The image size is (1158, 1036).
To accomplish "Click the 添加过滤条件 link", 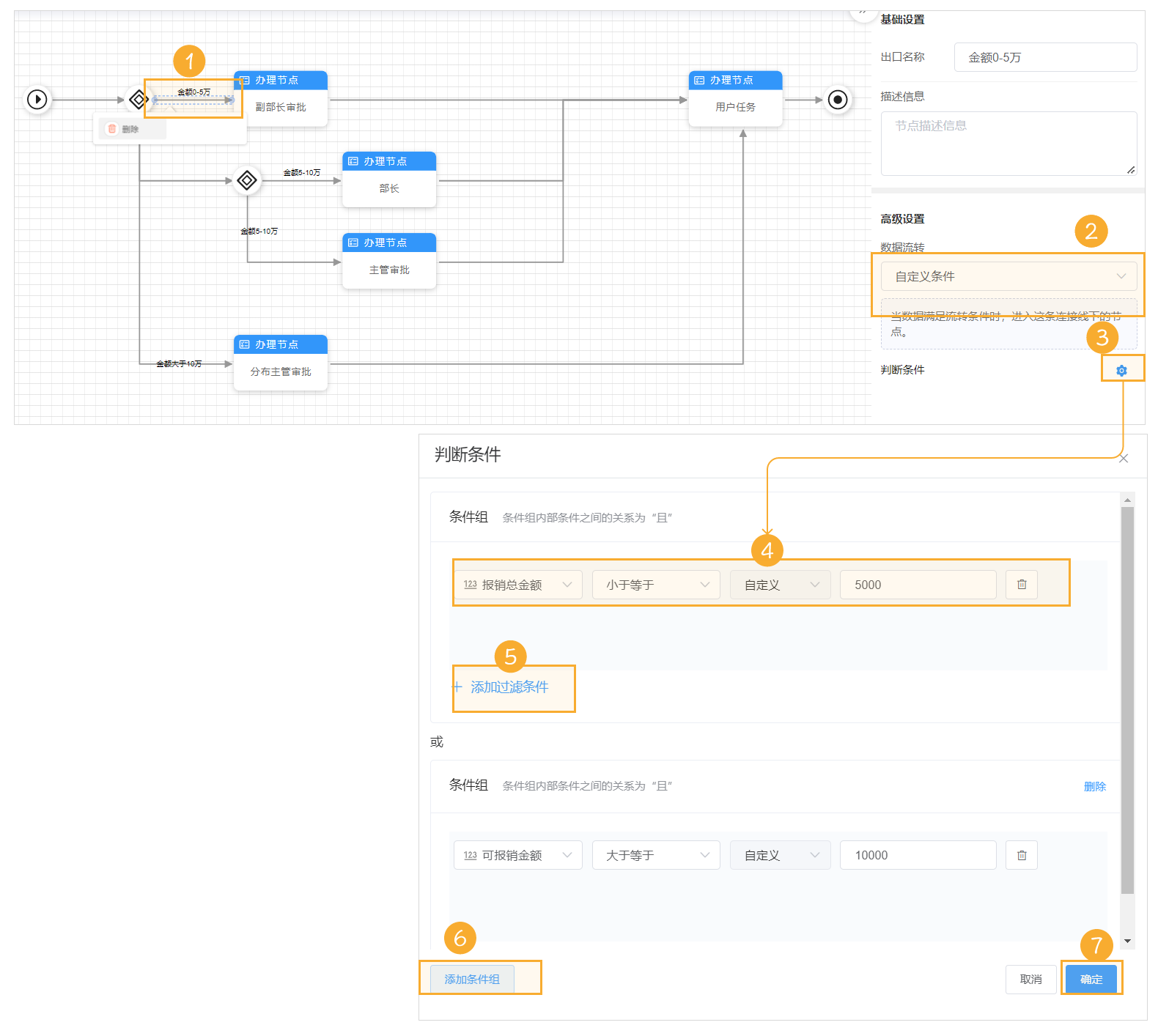I will click(509, 687).
